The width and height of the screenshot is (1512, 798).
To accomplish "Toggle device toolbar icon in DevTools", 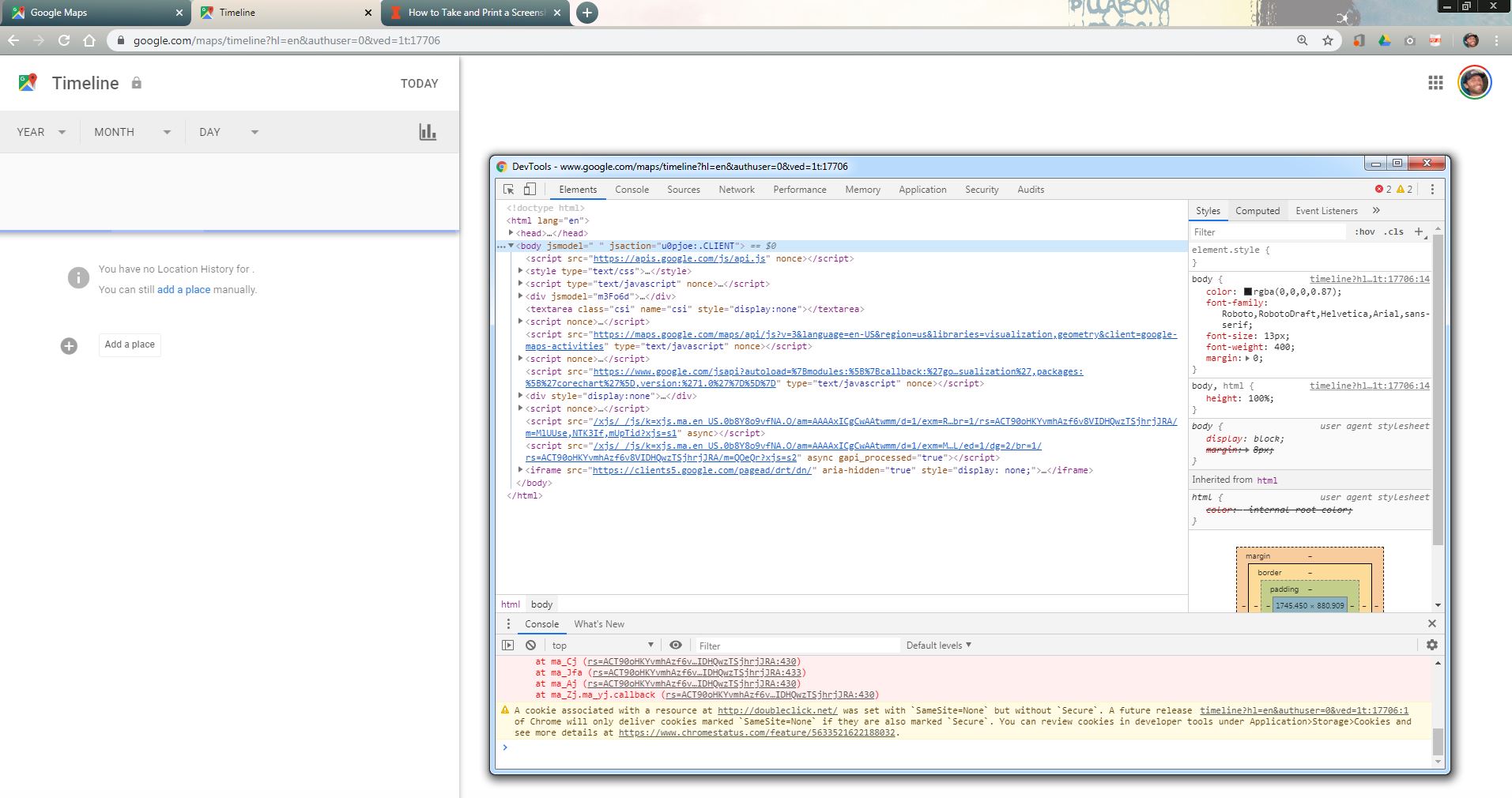I will (x=530, y=190).
